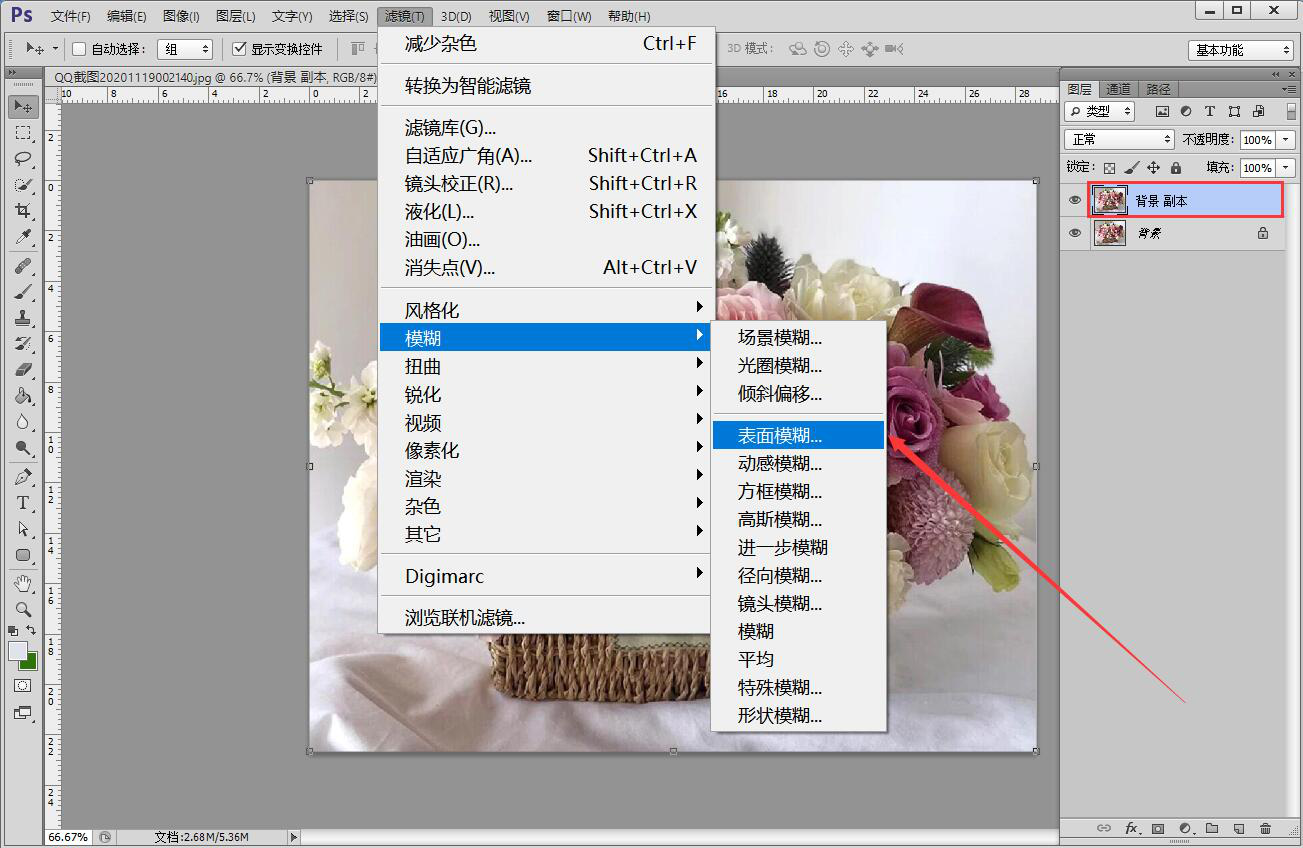Viewport: 1303px width, 848px height.
Task: Open the 锐化 (Sharpen) submenu
Action: point(546,395)
